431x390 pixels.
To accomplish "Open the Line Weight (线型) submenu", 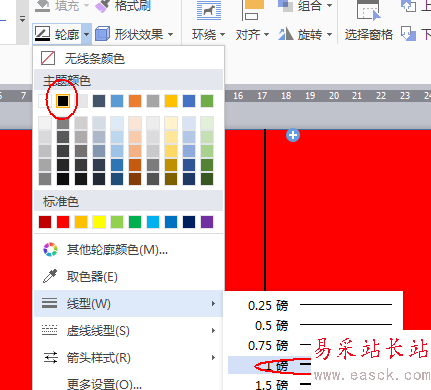I will (x=129, y=303).
